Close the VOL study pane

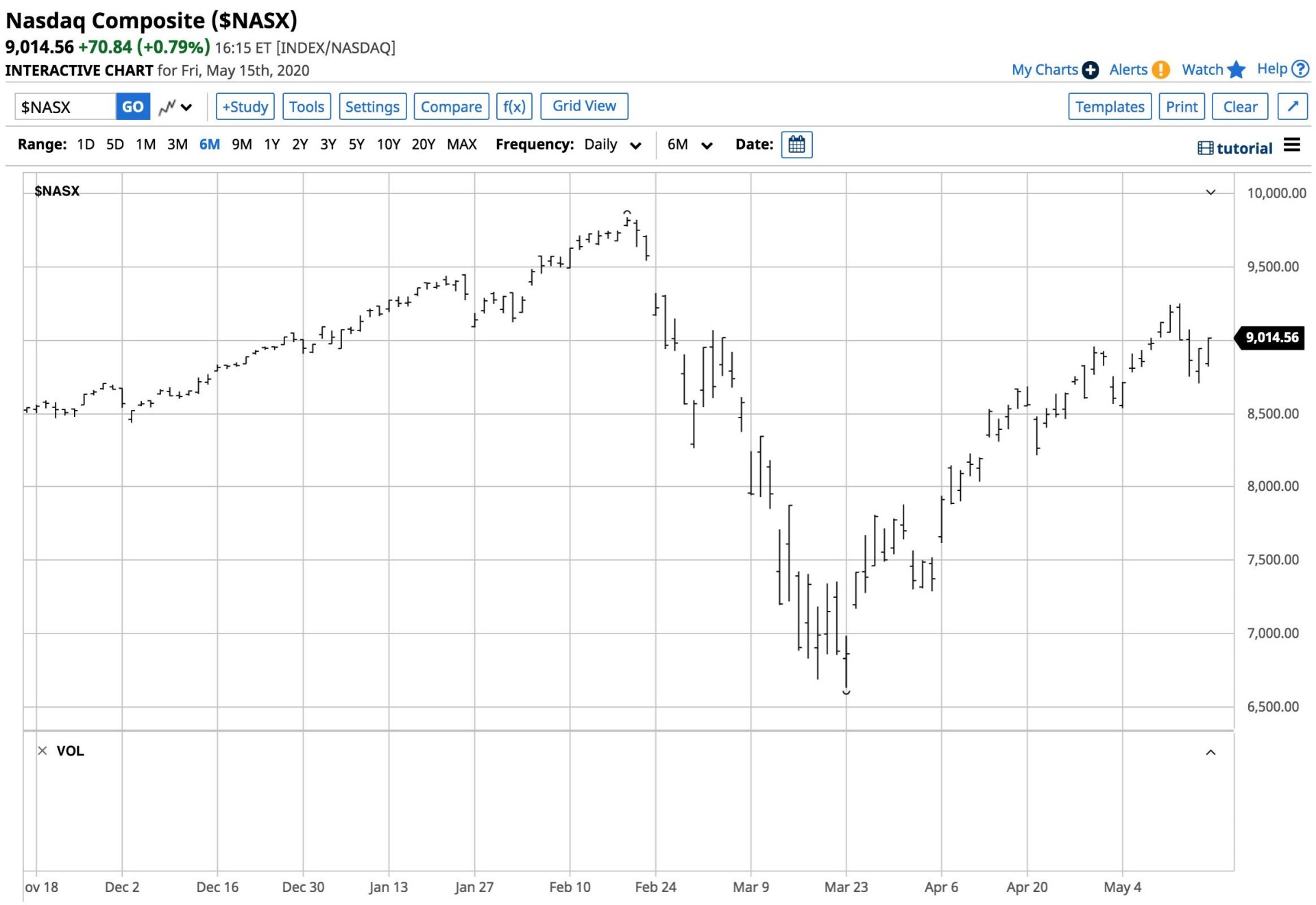pyautogui.click(x=42, y=751)
